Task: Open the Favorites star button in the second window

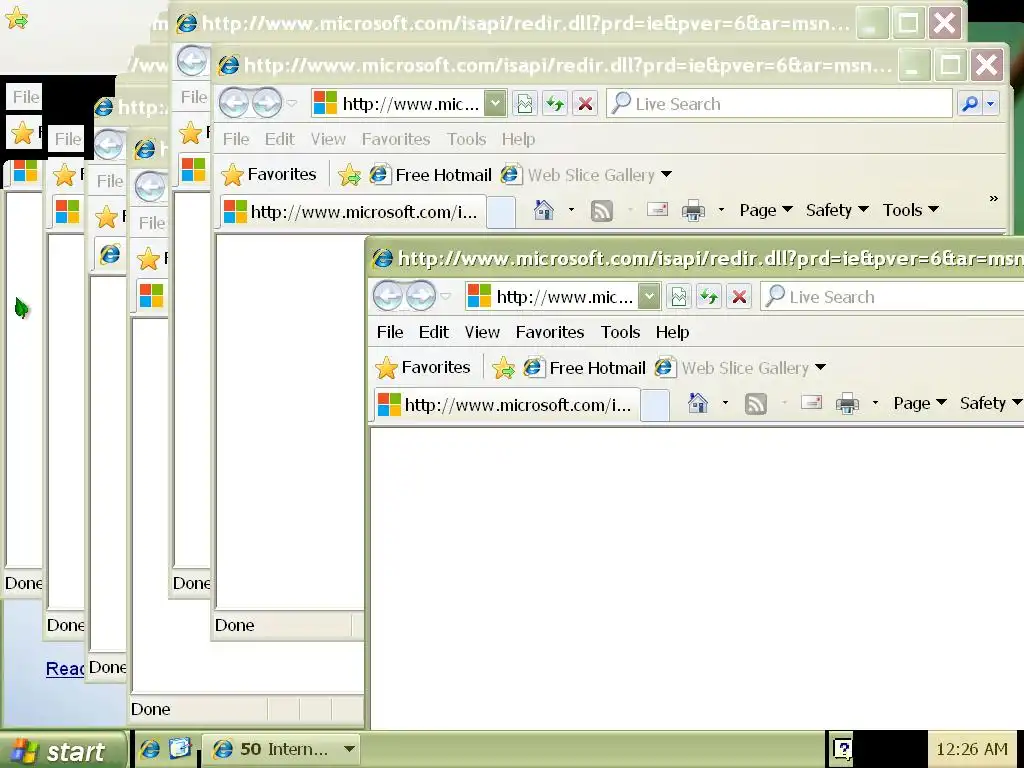Action: click(268, 174)
